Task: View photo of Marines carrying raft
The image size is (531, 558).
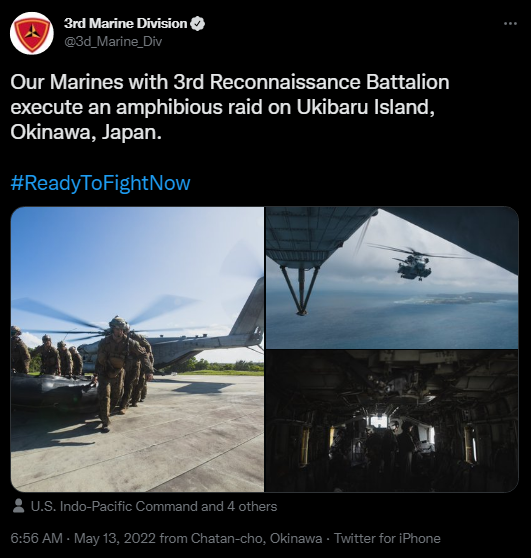Action: [x=137, y=349]
